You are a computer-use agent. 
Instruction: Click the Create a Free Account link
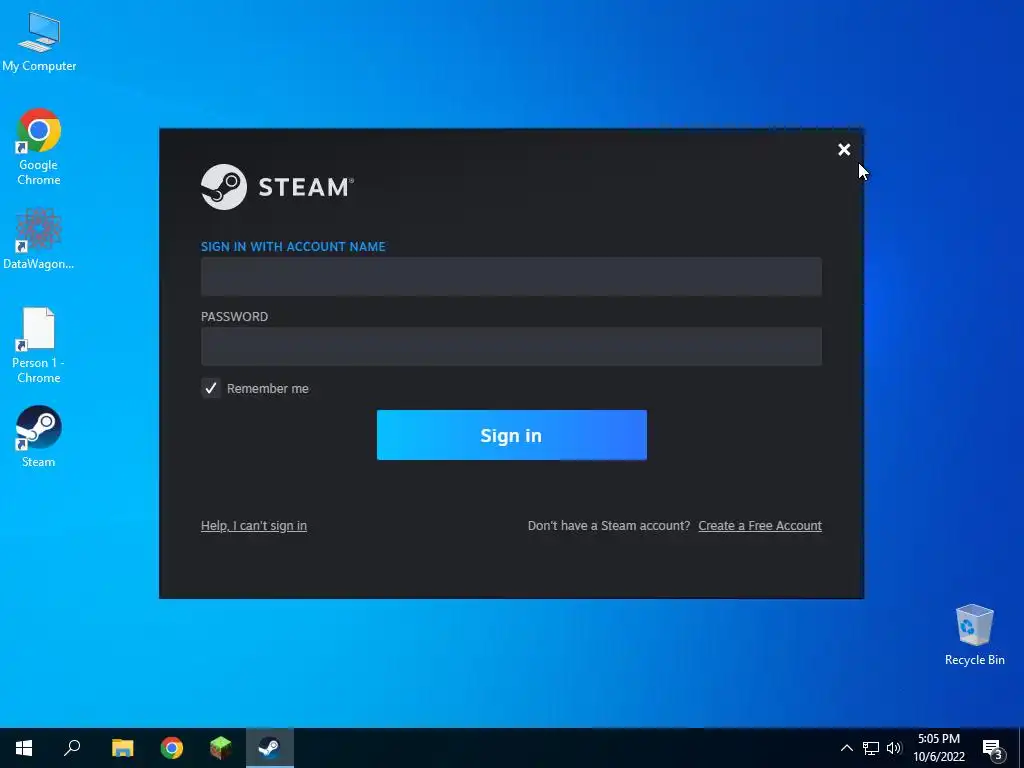click(760, 526)
